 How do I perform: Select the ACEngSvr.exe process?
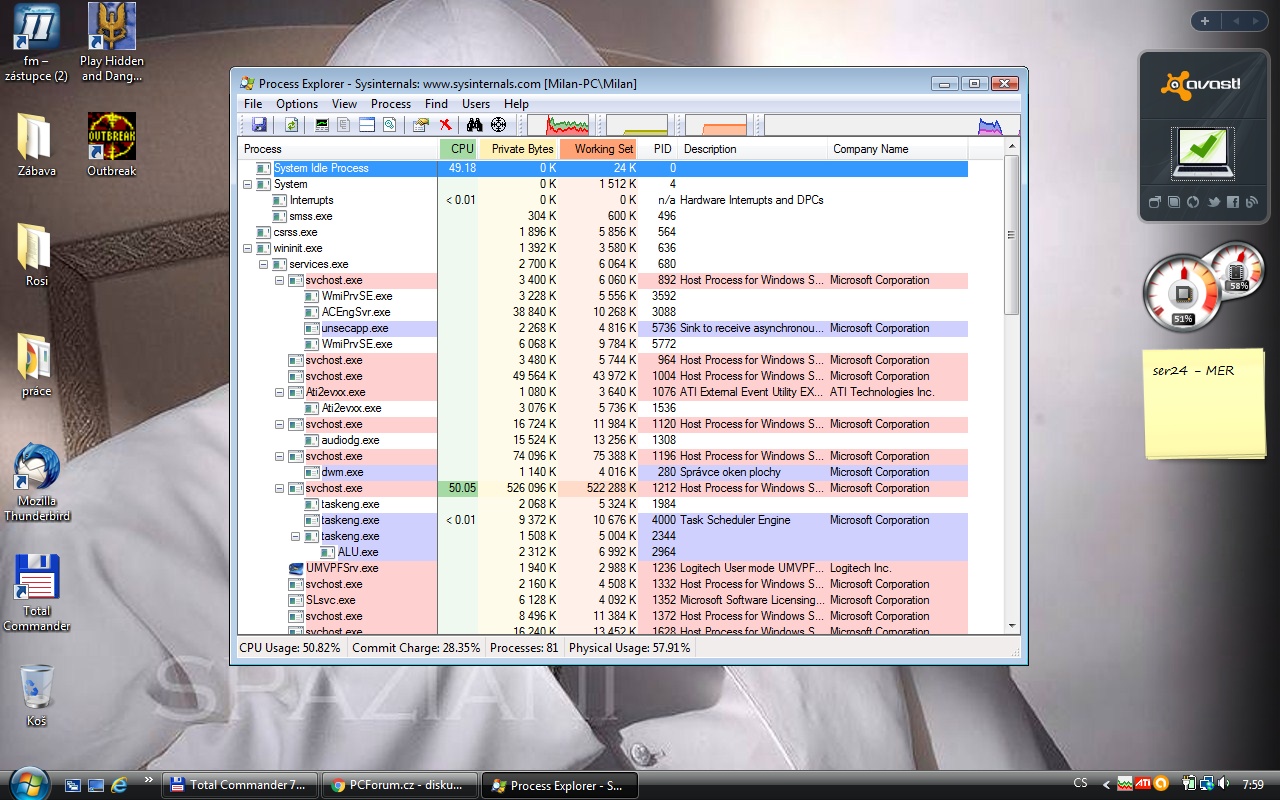pos(603,312)
